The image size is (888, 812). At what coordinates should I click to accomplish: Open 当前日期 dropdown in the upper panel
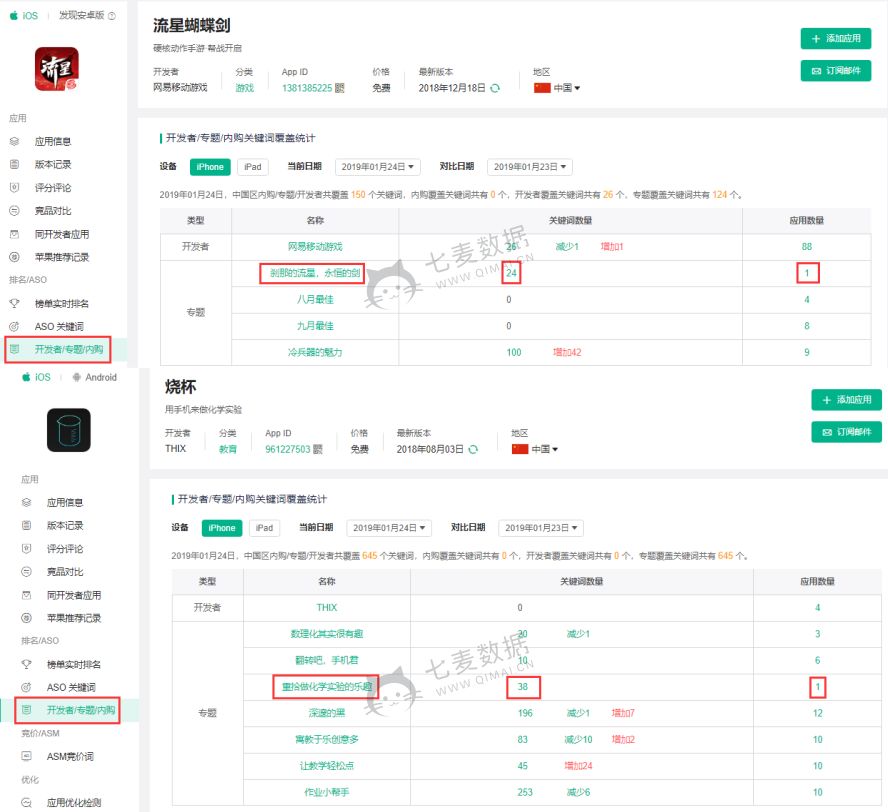coord(378,166)
